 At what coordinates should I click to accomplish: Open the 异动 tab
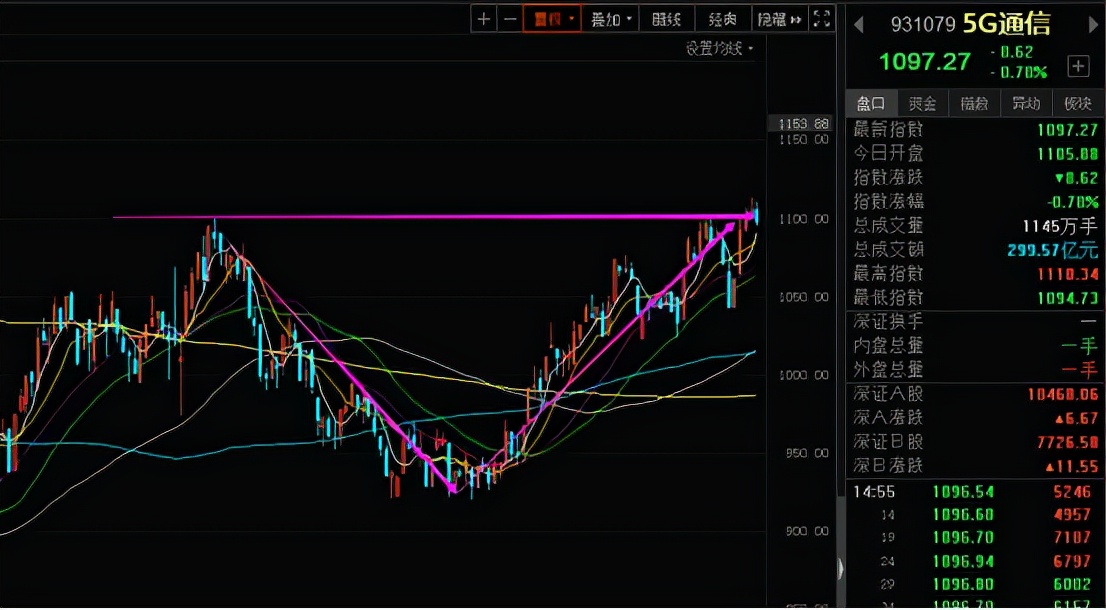point(1026,103)
